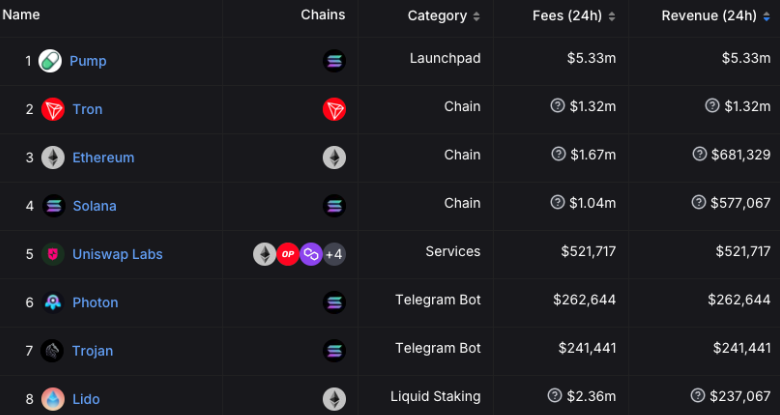780x415 pixels.
Task: Open the Solana protocol link
Action: point(95,206)
